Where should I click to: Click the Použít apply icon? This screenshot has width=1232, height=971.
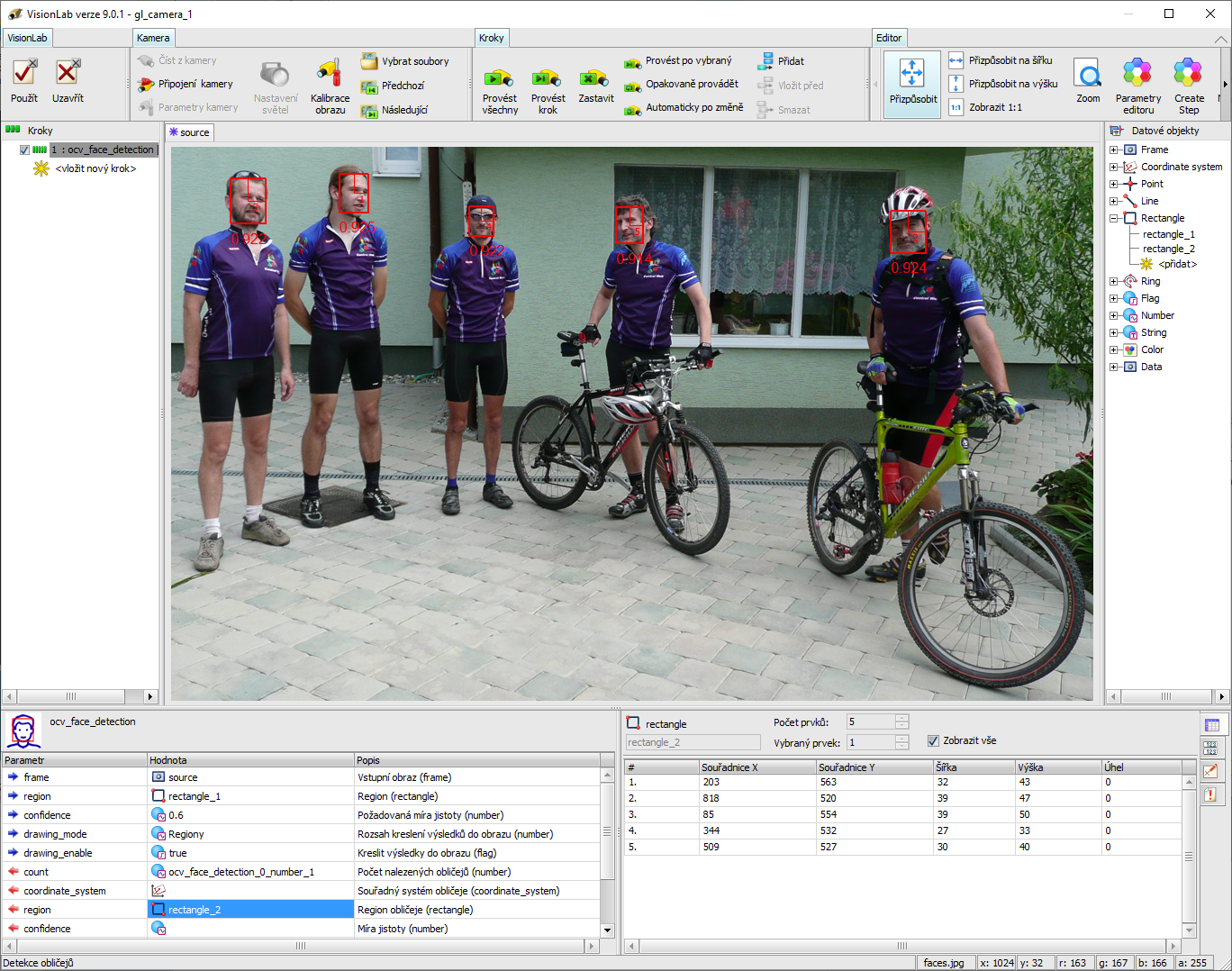point(24,74)
